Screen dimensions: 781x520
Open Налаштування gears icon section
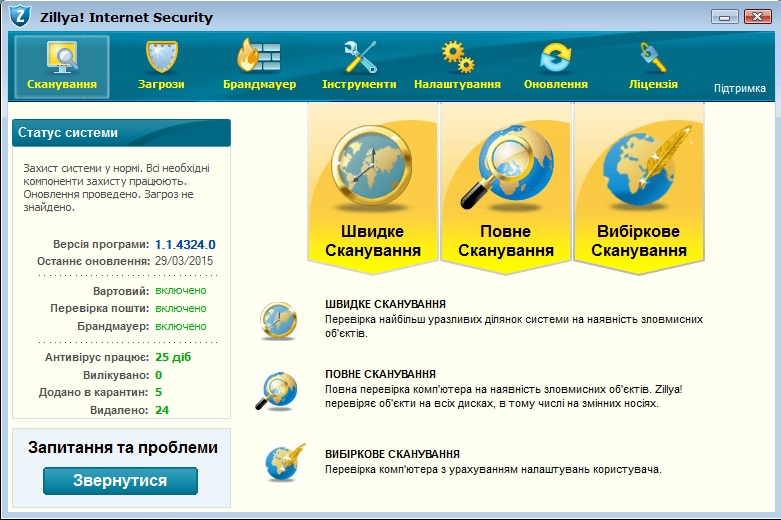[x=457, y=66]
